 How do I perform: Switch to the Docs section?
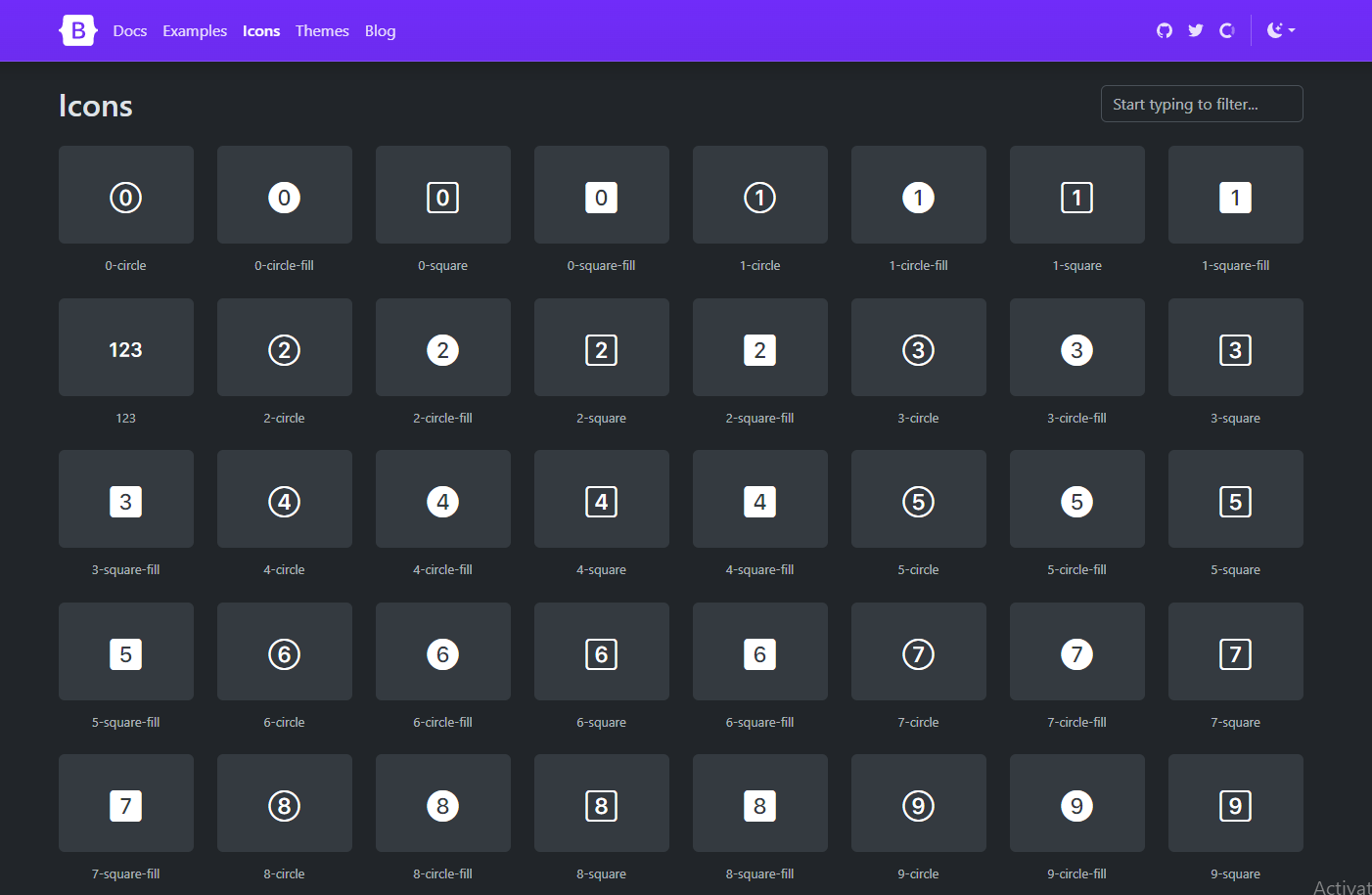tap(129, 30)
